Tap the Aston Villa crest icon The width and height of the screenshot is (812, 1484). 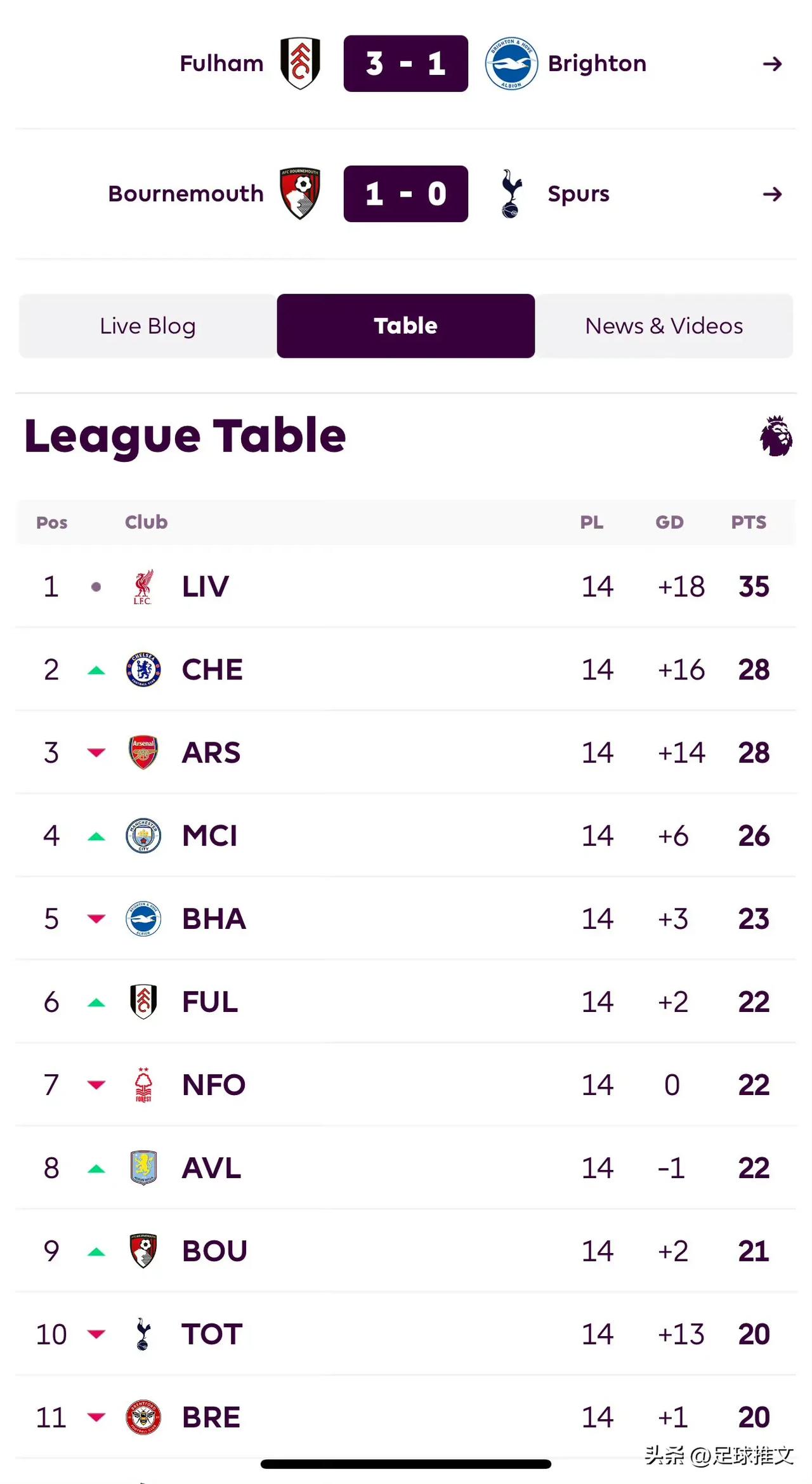143,1168
